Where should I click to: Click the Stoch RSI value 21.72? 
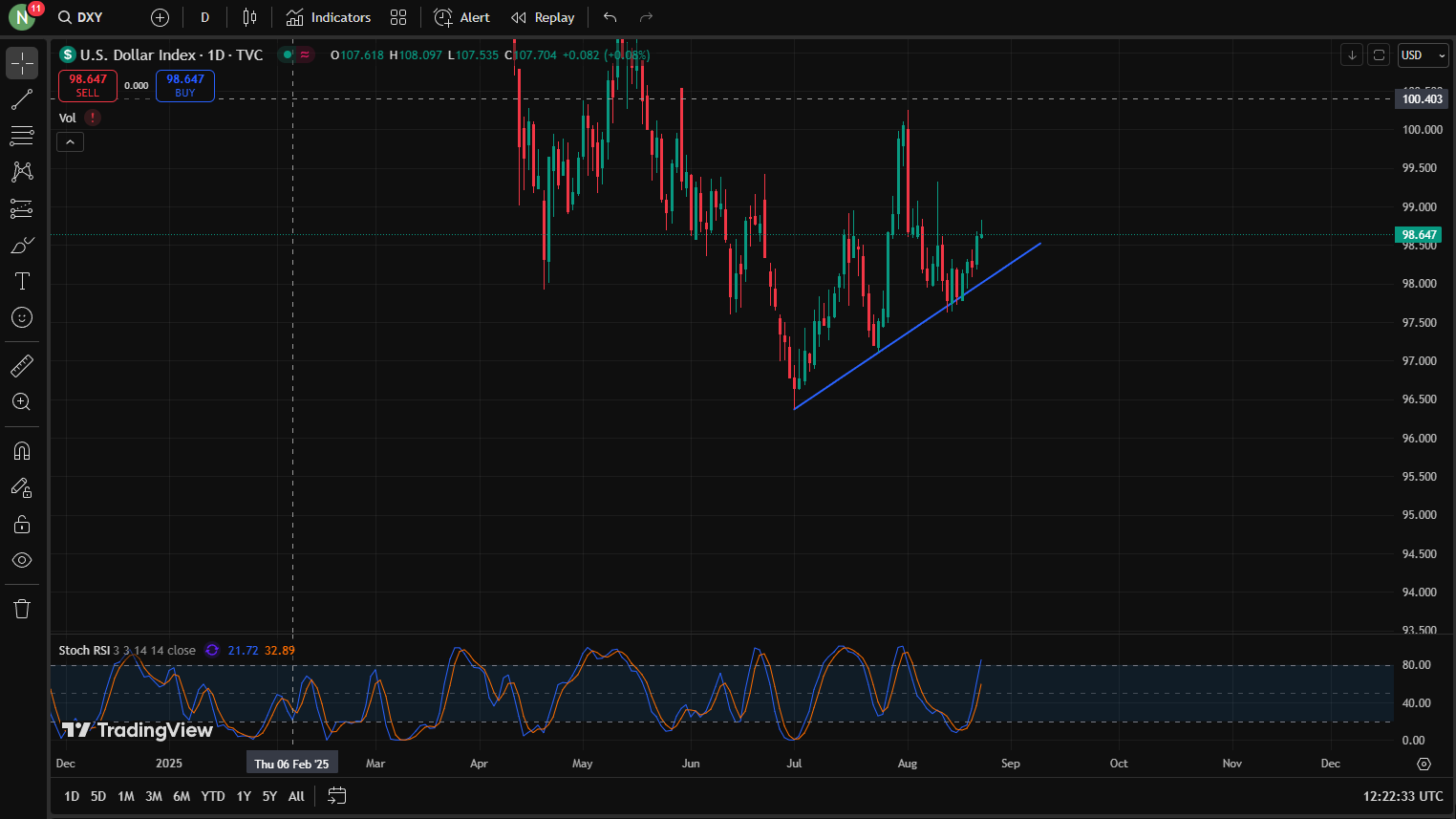point(243,651)
